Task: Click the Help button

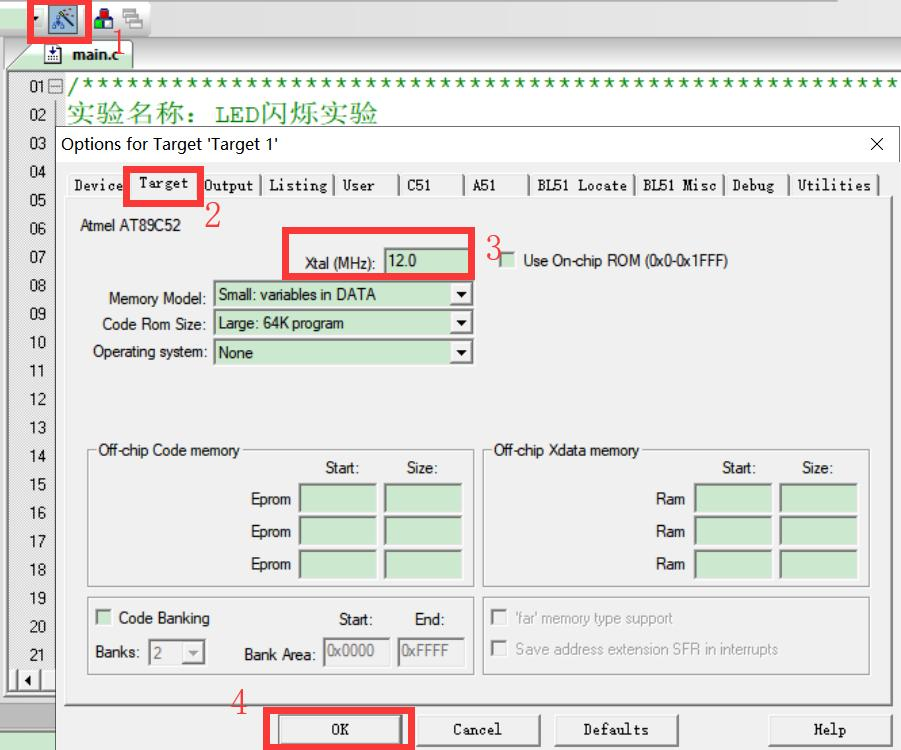Action: click(x=830, y=729)
